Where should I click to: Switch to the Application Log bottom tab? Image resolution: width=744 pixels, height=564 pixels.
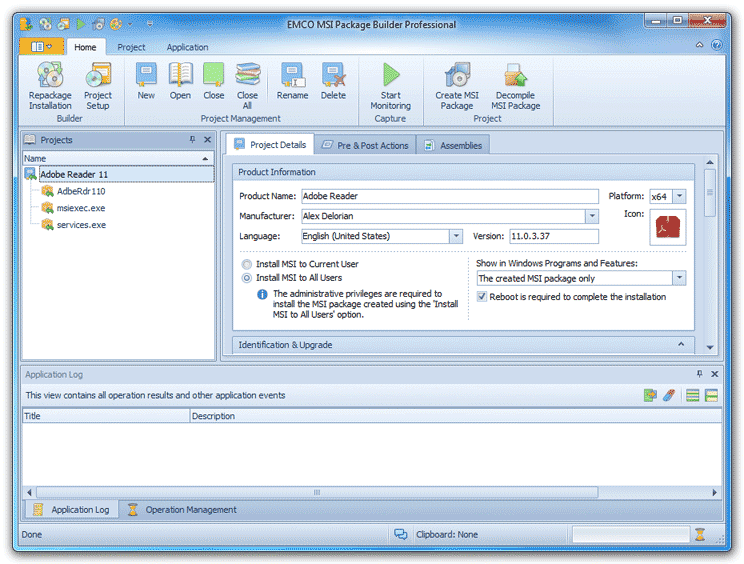(72, 509)
